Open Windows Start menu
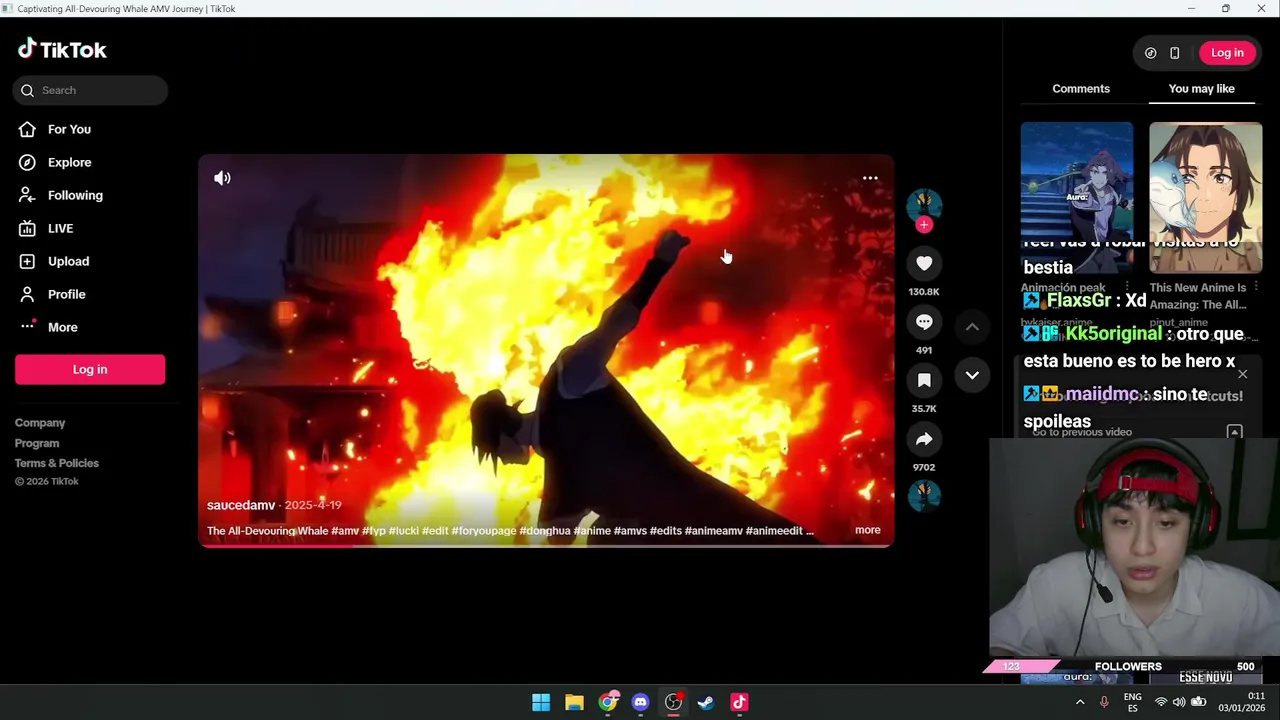Image resolution: width=1280 pixels, height=720 pixels. (x=541, y=702)
